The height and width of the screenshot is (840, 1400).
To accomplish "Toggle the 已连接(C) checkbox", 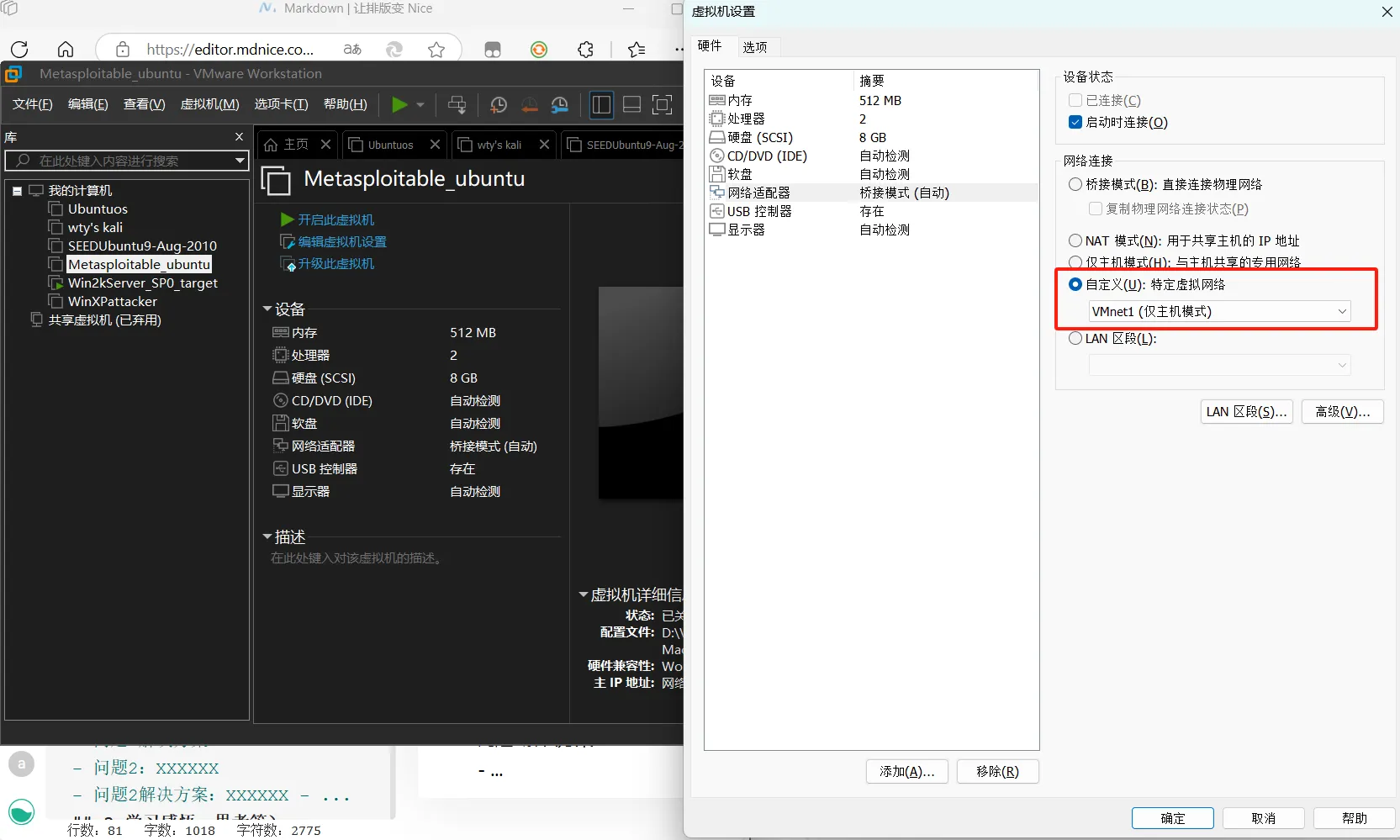I will point(1075,100).
